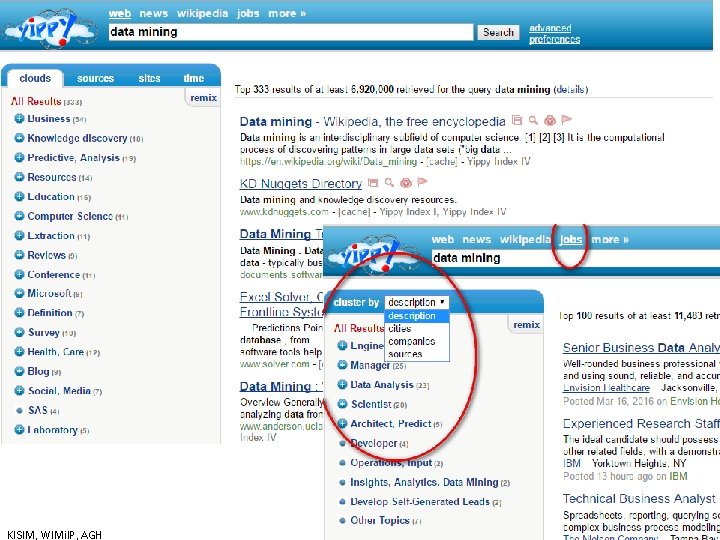Open preview icon next to KD Nuggets Directory
This screenshot has width=720, height=540.
pos(373,183)
